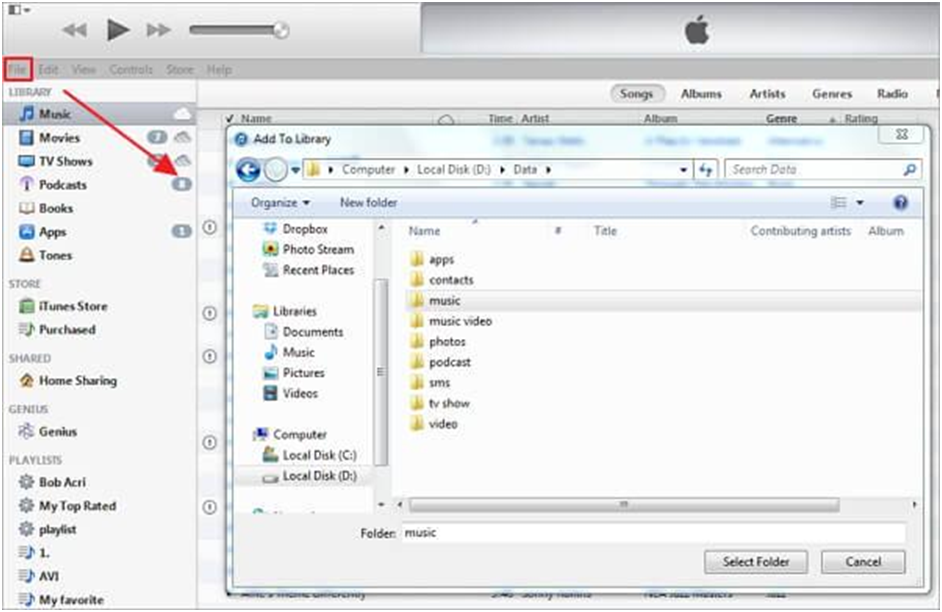Switch to the Radio view tab
942x612 pixels.
[892, 94]
